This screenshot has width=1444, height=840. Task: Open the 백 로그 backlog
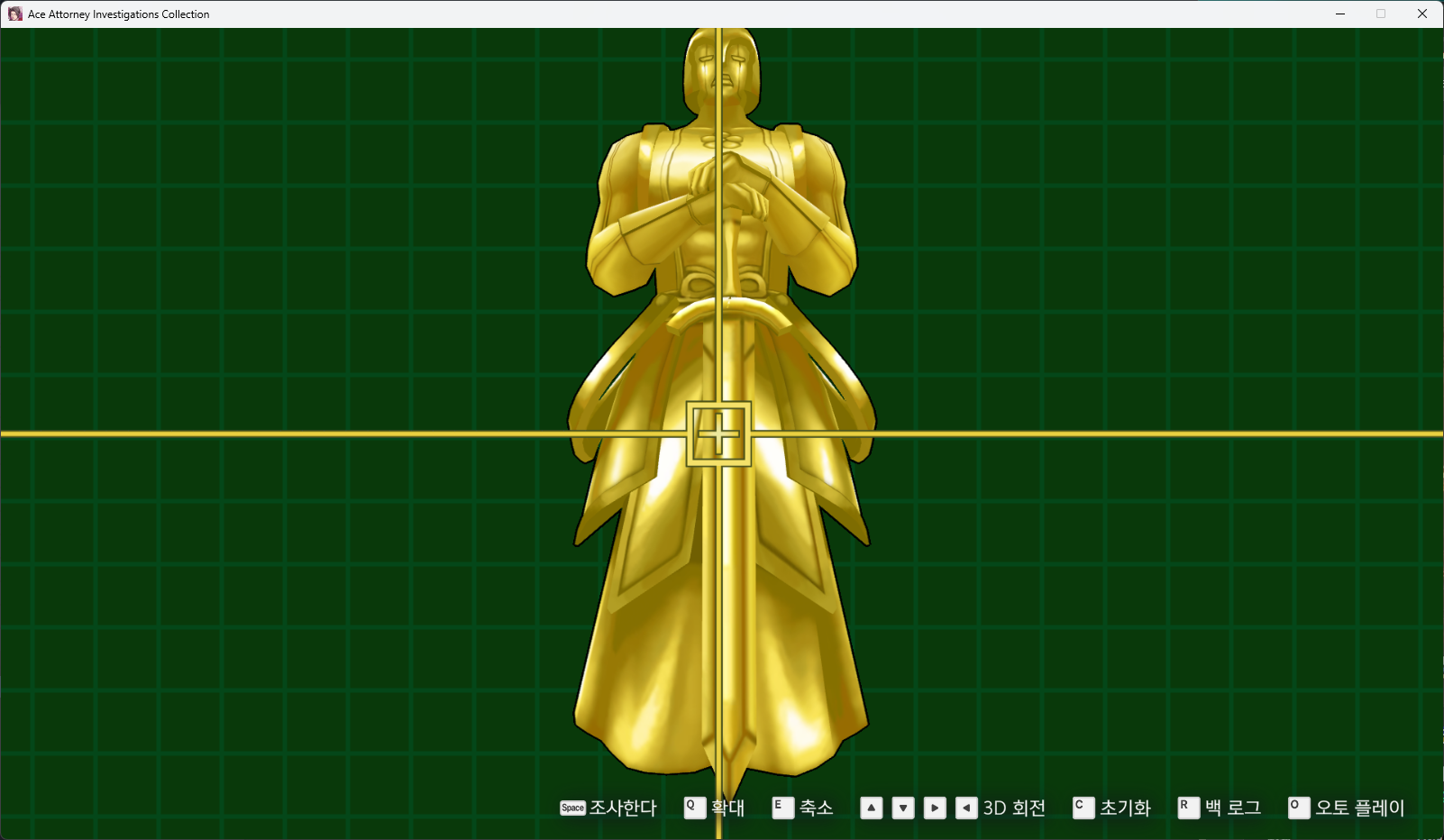[1233, 808]
